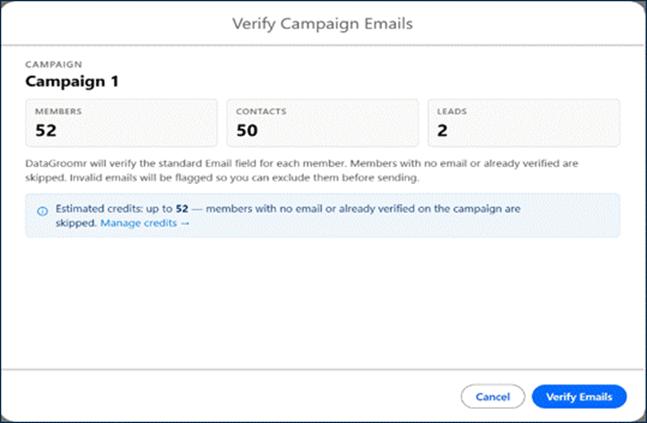Screen dimensions: 647x423
Task: Click the MEMBERS label text
Action: [x=58, y=111]
